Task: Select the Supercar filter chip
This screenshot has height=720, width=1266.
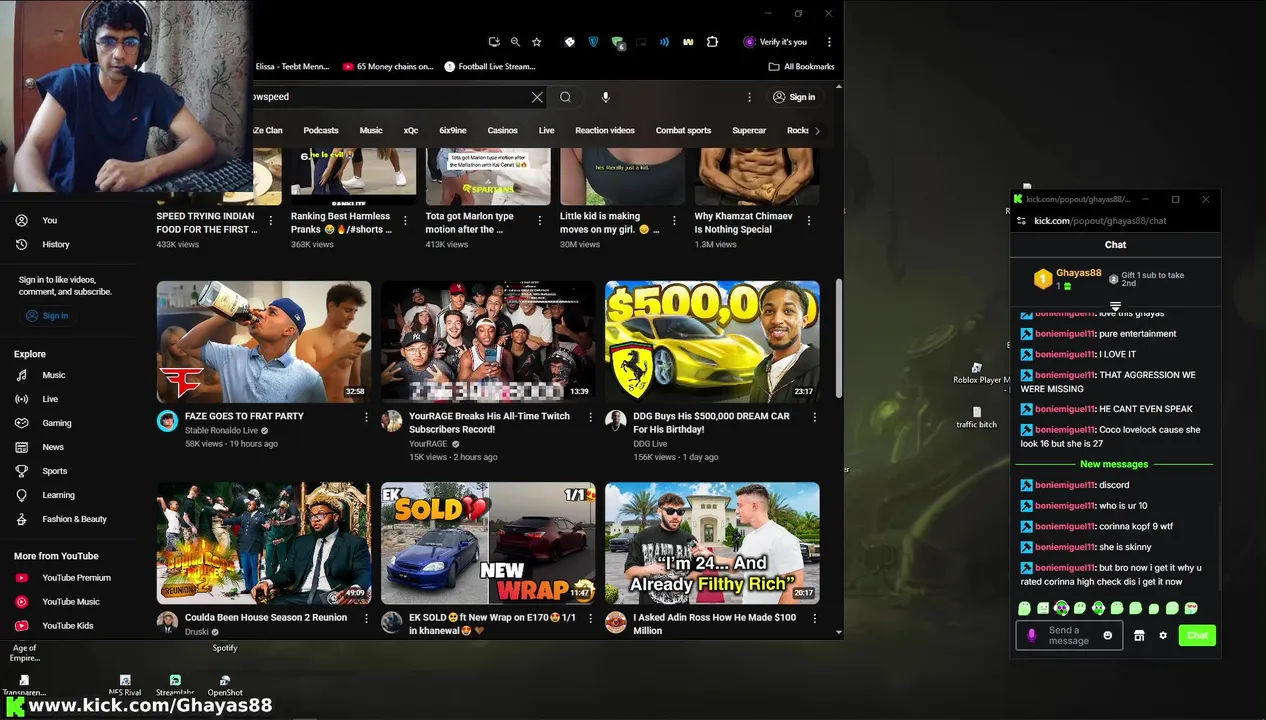Action: tap(749, 131)
